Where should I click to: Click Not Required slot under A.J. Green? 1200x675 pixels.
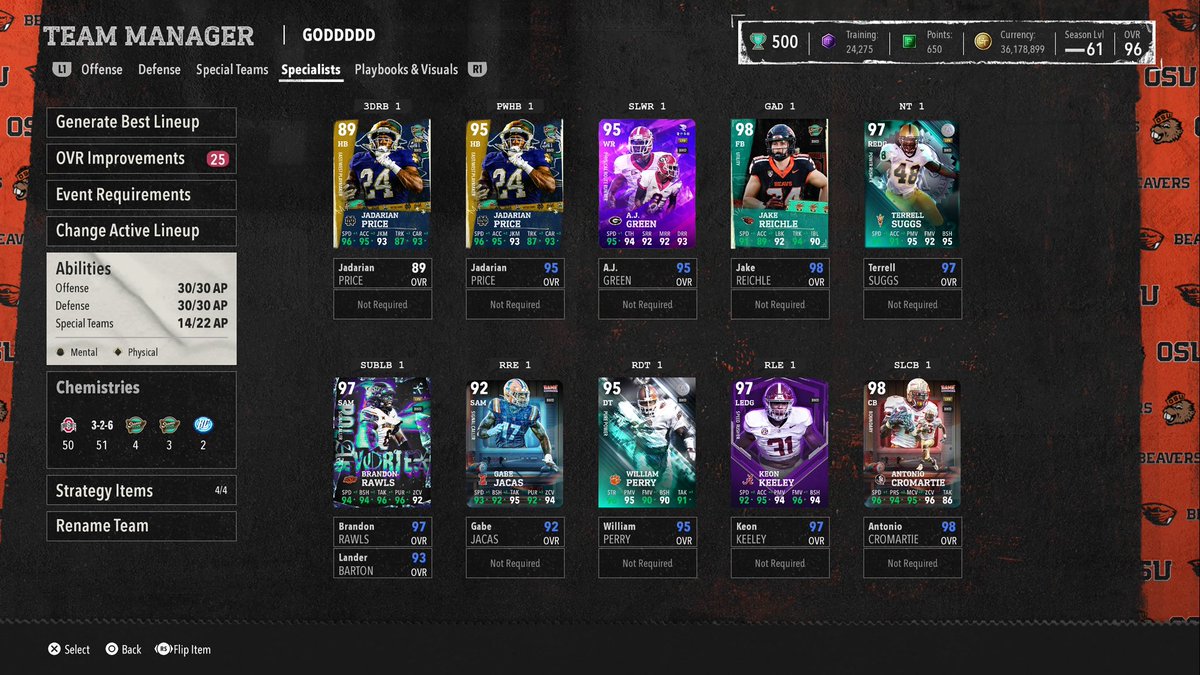click(647, 305)
